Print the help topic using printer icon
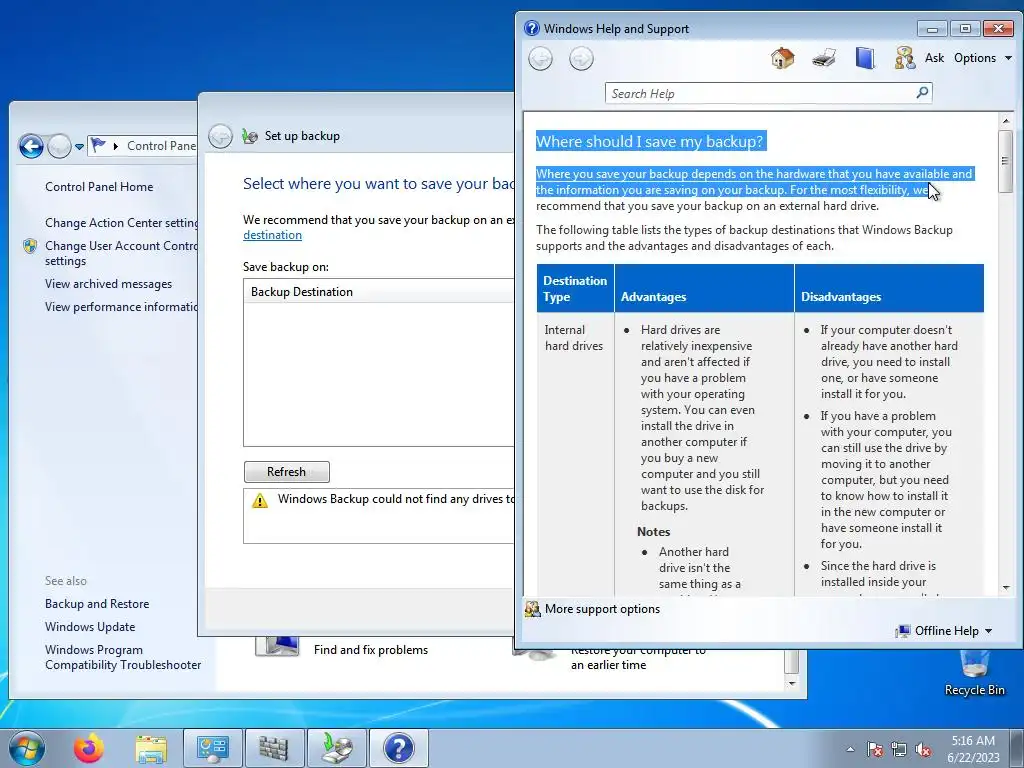1024x768 pixels. 824,58
